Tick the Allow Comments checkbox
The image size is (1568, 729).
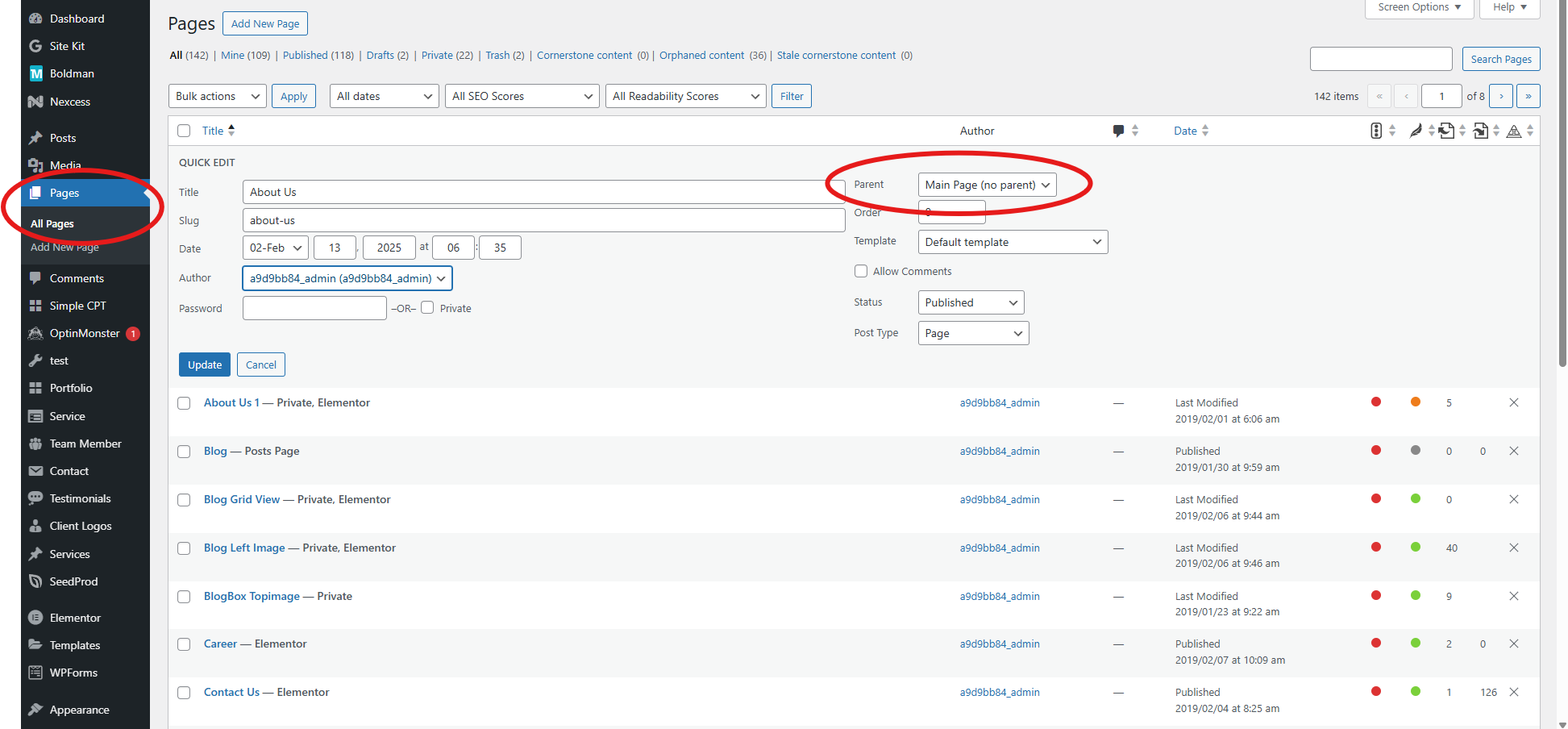[x=861, y=271]
